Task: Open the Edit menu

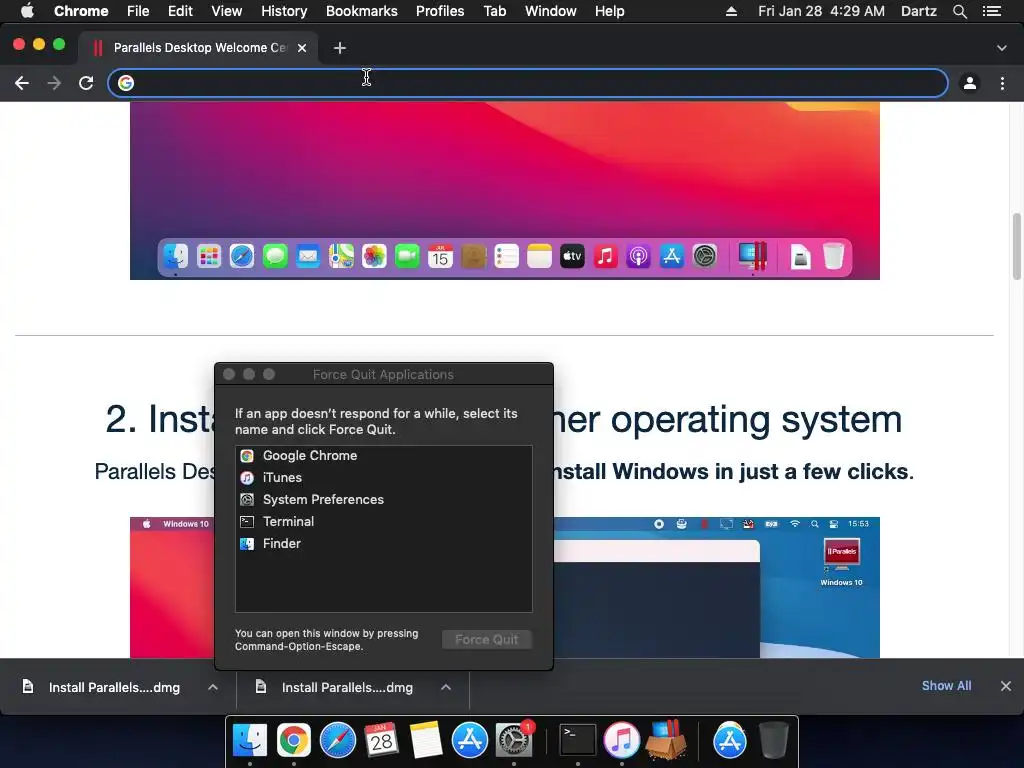Action: tap(180, 11)
